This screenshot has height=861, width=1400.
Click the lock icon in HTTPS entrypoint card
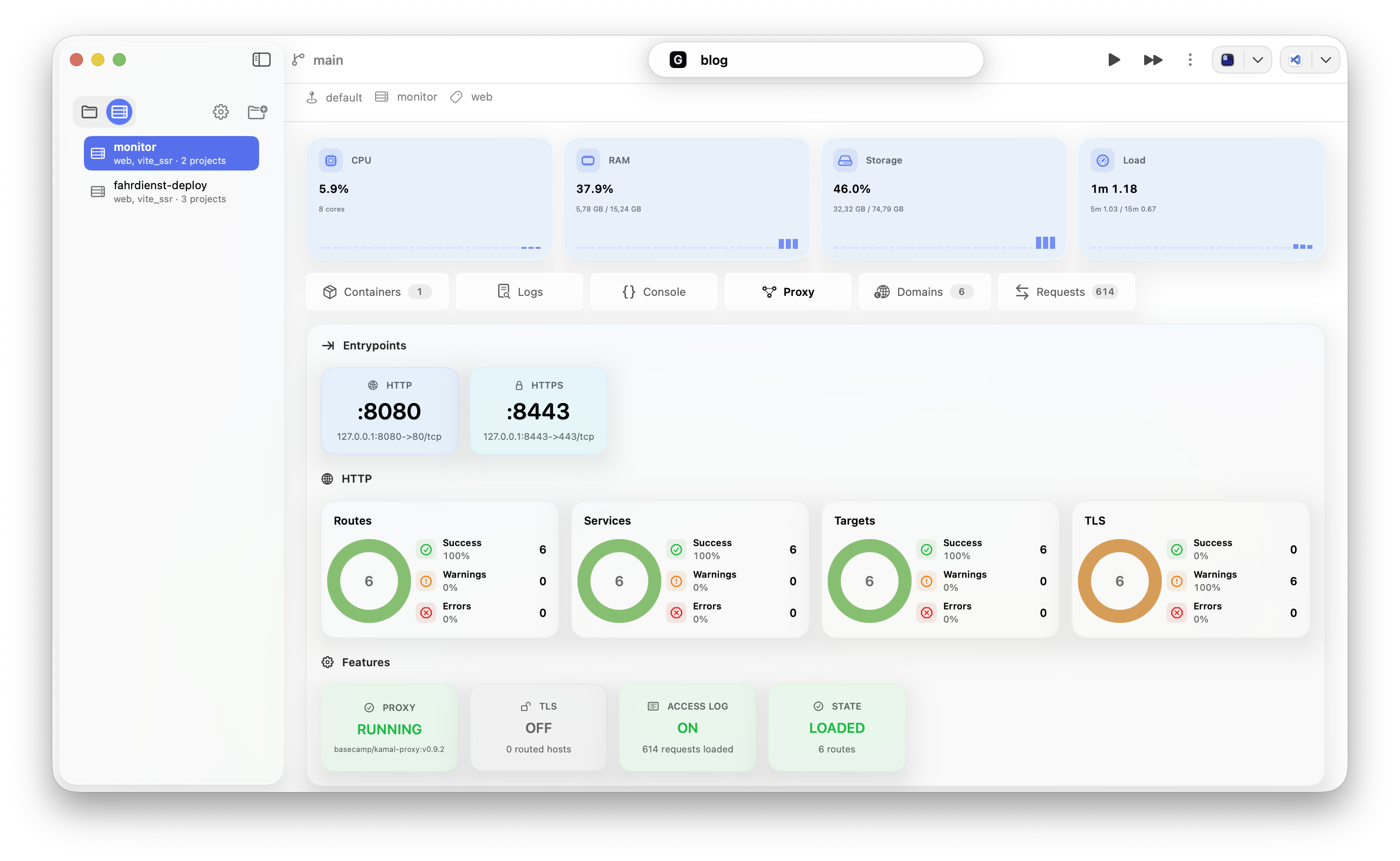pyautogui.click(x=519, y=385)
